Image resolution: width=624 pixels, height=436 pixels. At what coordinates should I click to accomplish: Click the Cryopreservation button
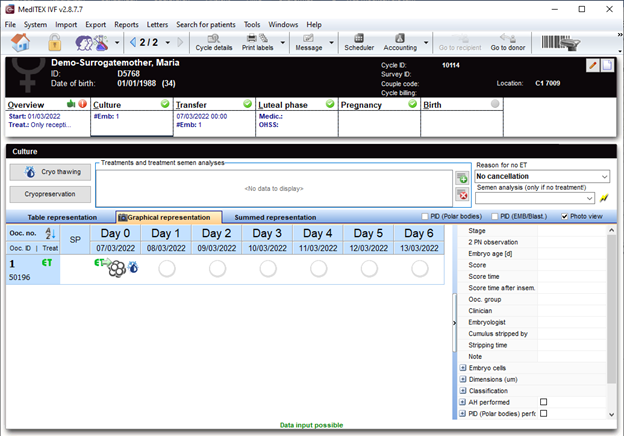[x=50, y=194]
